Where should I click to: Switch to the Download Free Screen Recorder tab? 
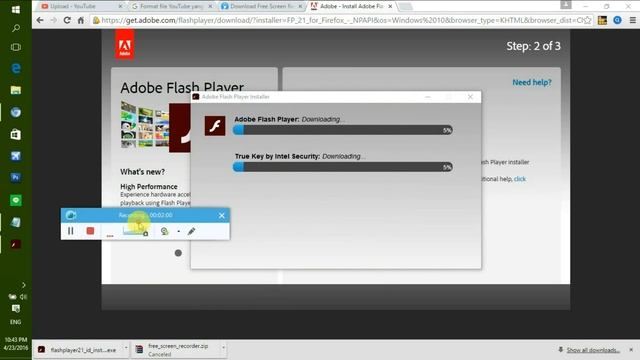pyautogui.click(x=261, y=6)
